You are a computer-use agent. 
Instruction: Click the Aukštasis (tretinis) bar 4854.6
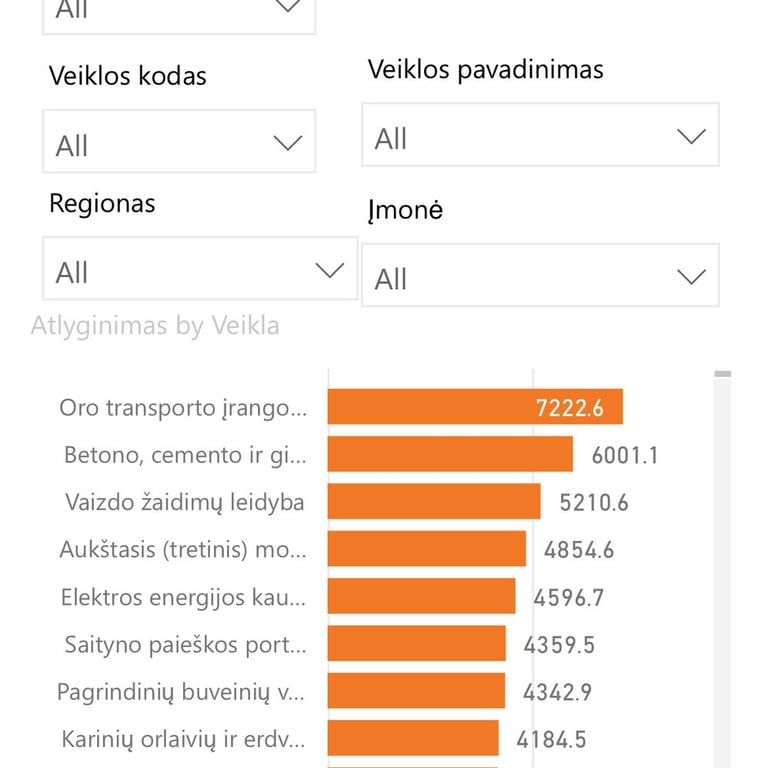point(427,549)
